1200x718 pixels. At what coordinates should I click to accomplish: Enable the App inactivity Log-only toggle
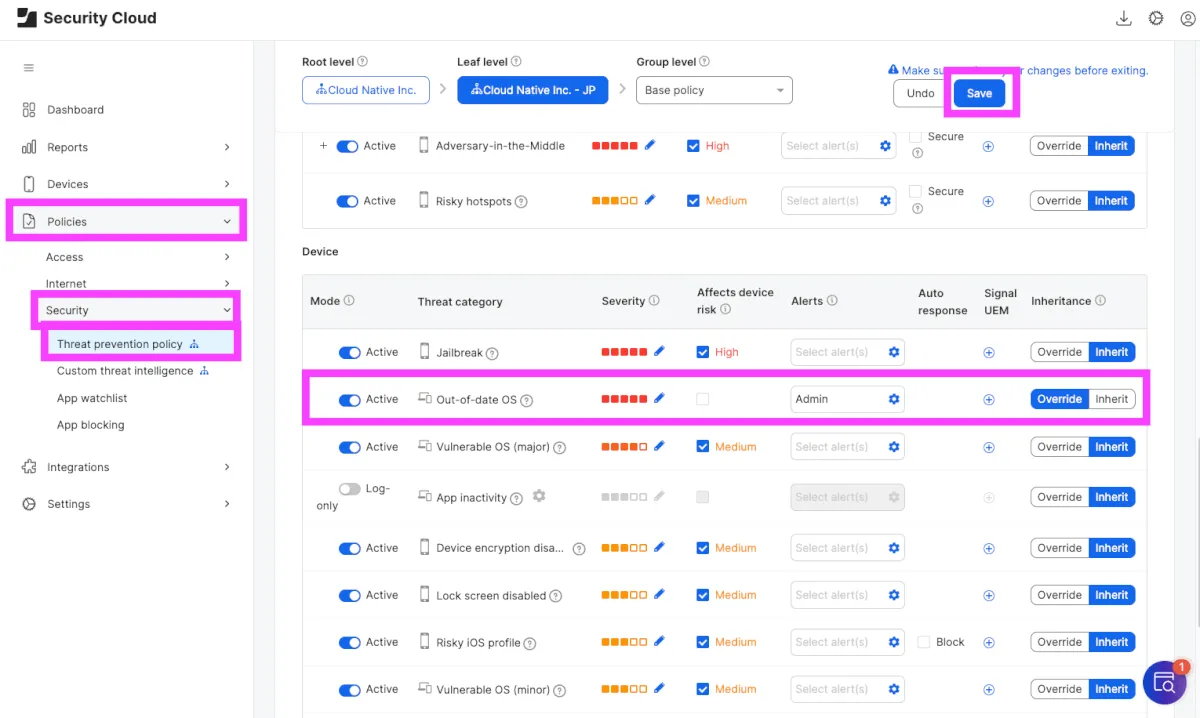[x=349, y=490]
